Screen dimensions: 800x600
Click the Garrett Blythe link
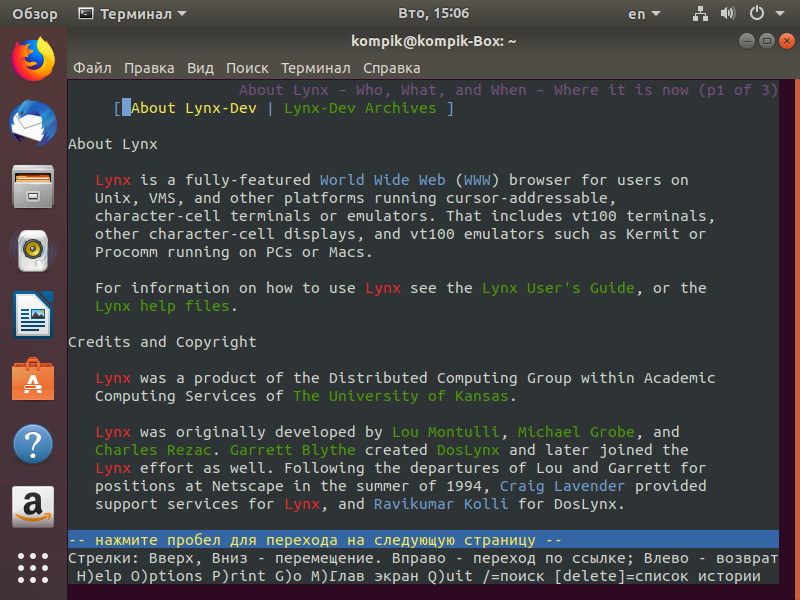tap(292, 450)
